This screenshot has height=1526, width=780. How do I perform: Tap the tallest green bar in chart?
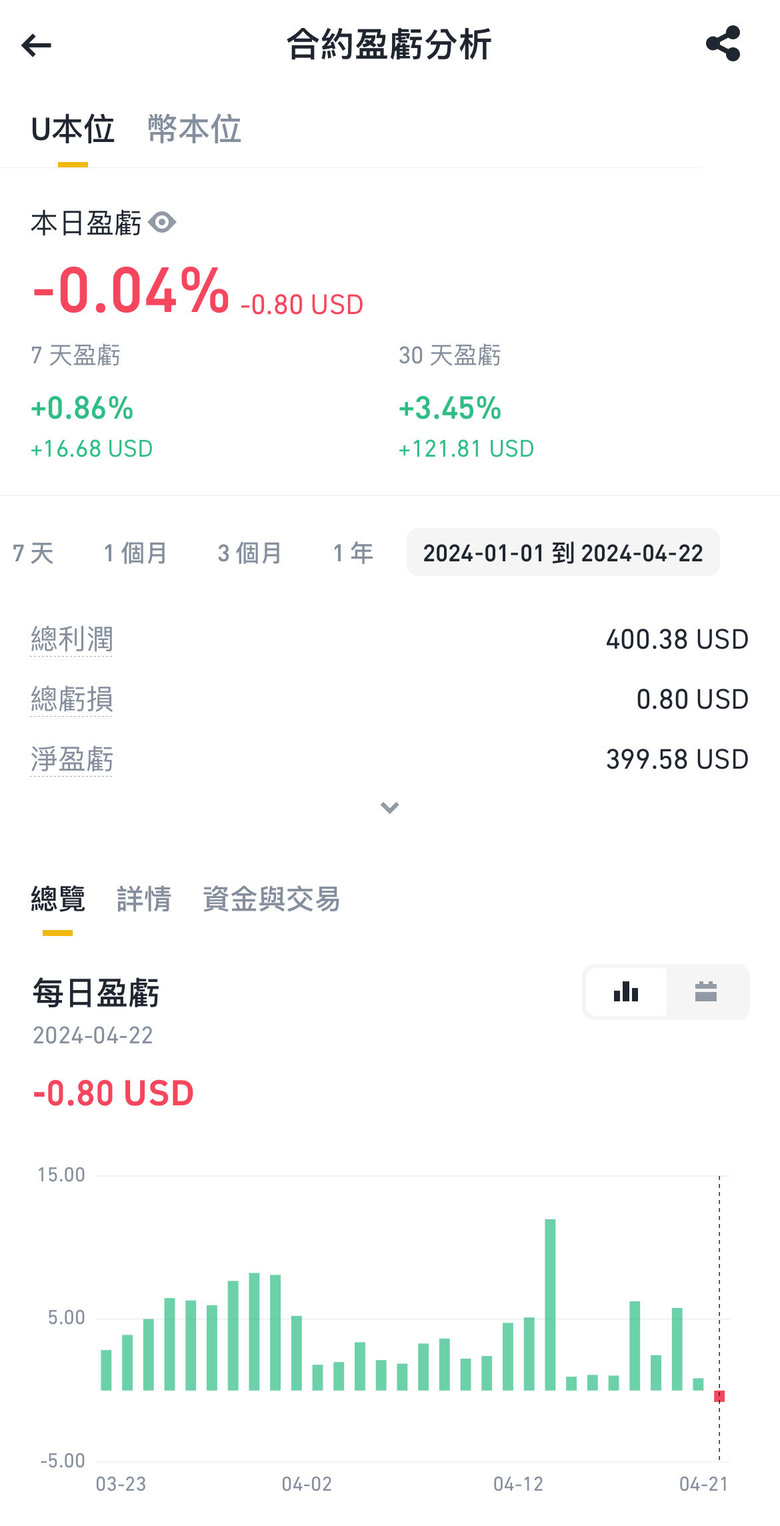550,1300
